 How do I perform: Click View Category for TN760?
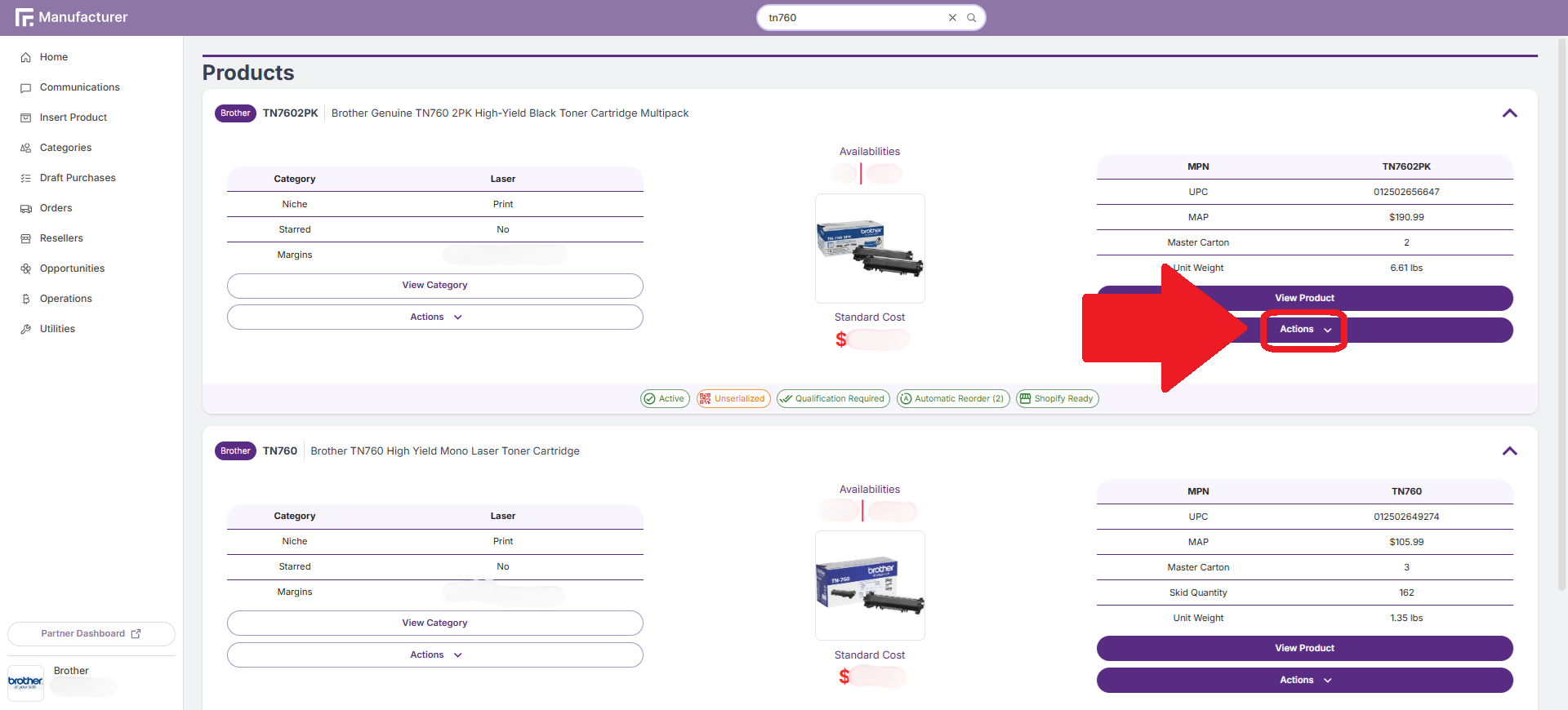[435, 623]
